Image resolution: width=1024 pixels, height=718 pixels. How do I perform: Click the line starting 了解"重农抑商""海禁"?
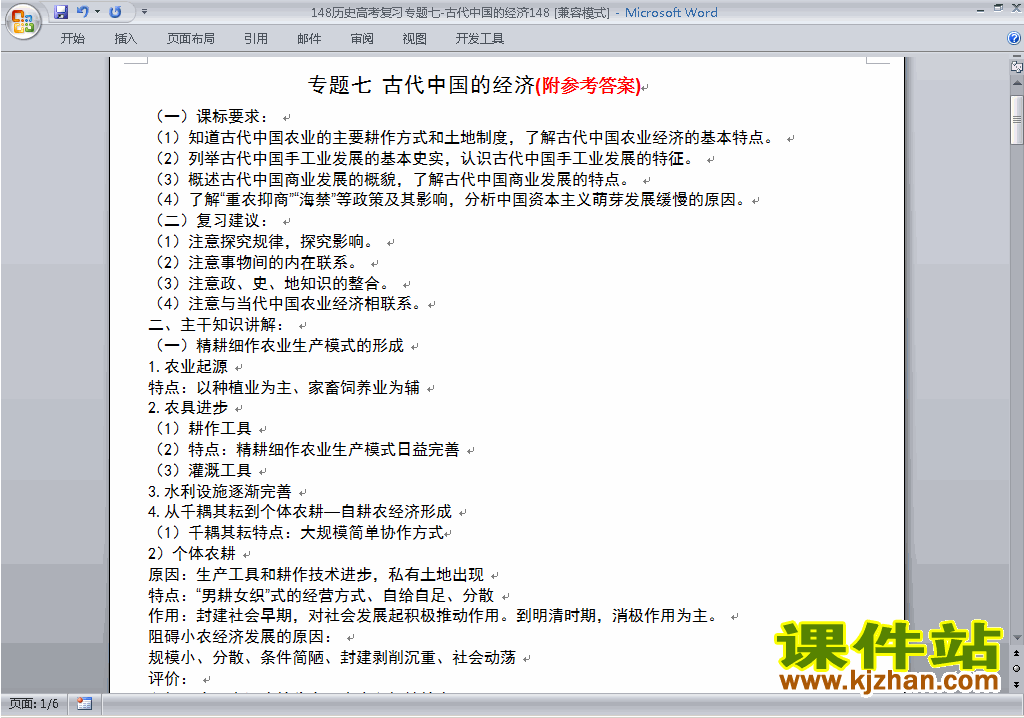452,199
